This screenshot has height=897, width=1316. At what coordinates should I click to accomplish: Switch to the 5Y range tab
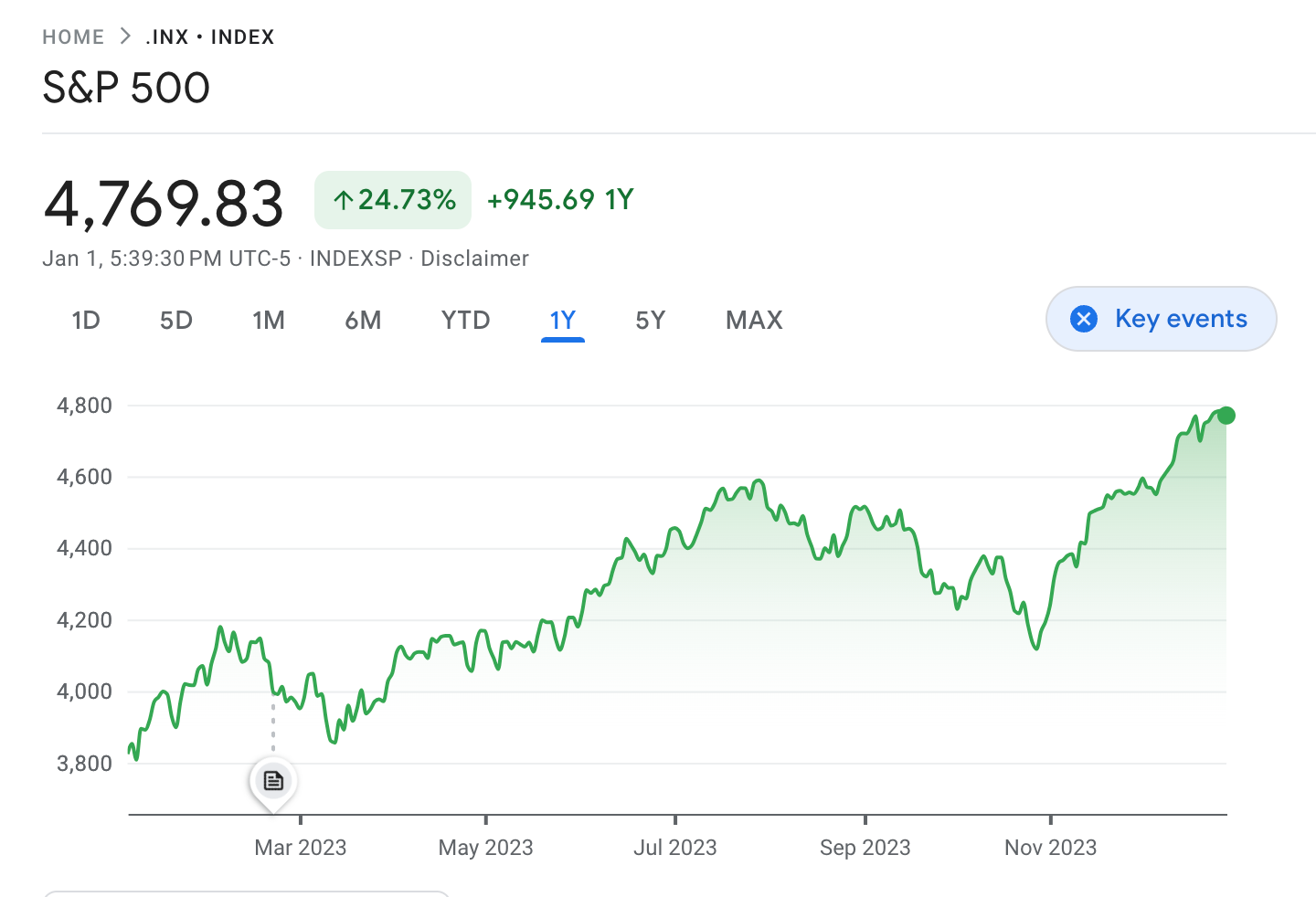(x=651, y=321)
